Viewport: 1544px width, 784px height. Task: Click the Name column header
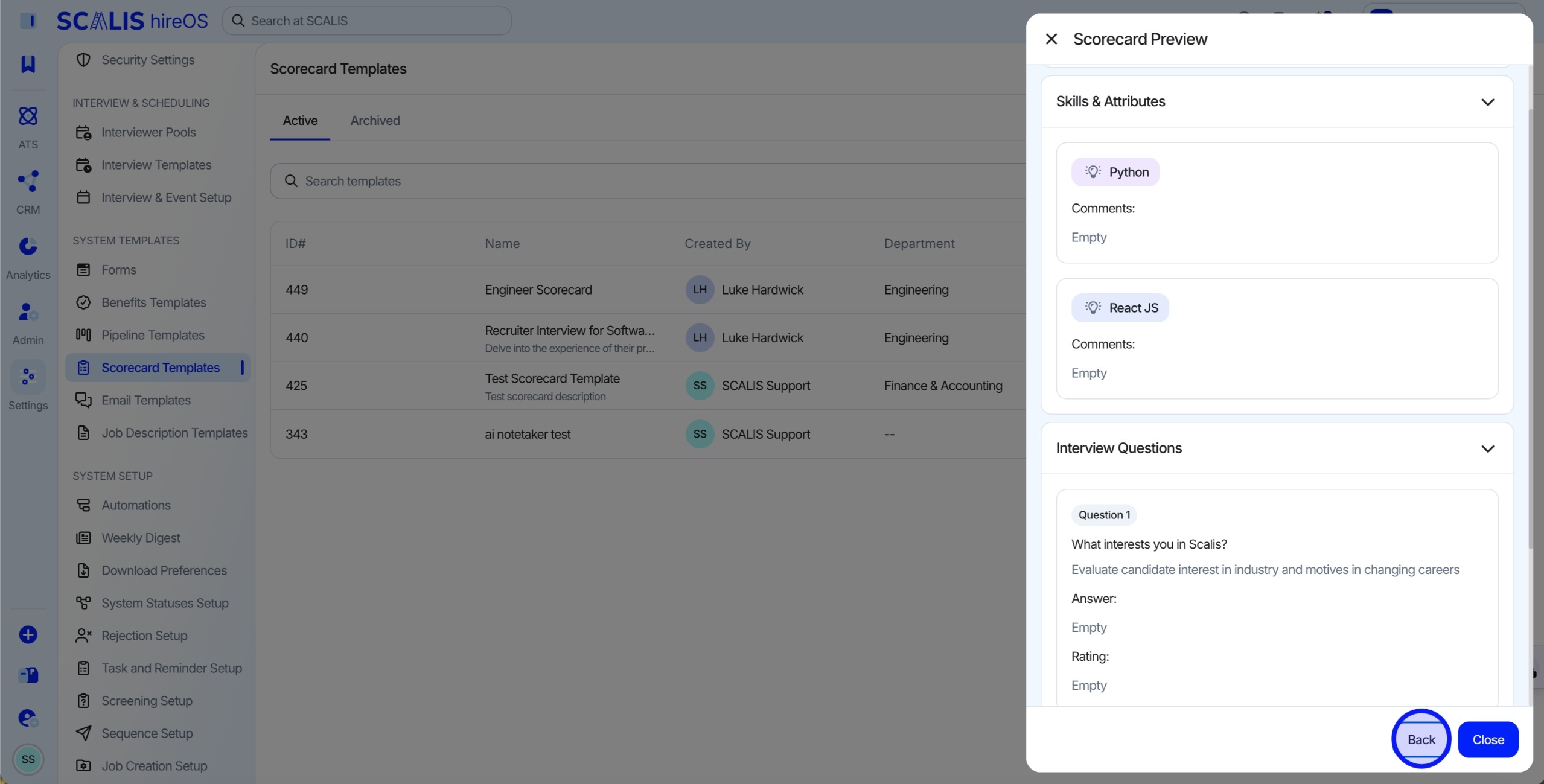(502, 244)
